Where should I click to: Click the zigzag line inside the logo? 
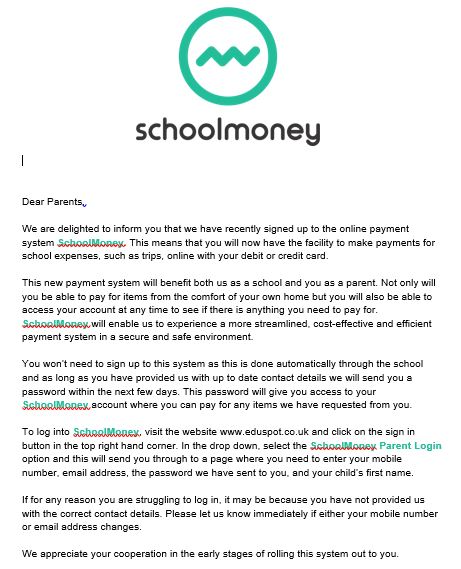point(228,56)
